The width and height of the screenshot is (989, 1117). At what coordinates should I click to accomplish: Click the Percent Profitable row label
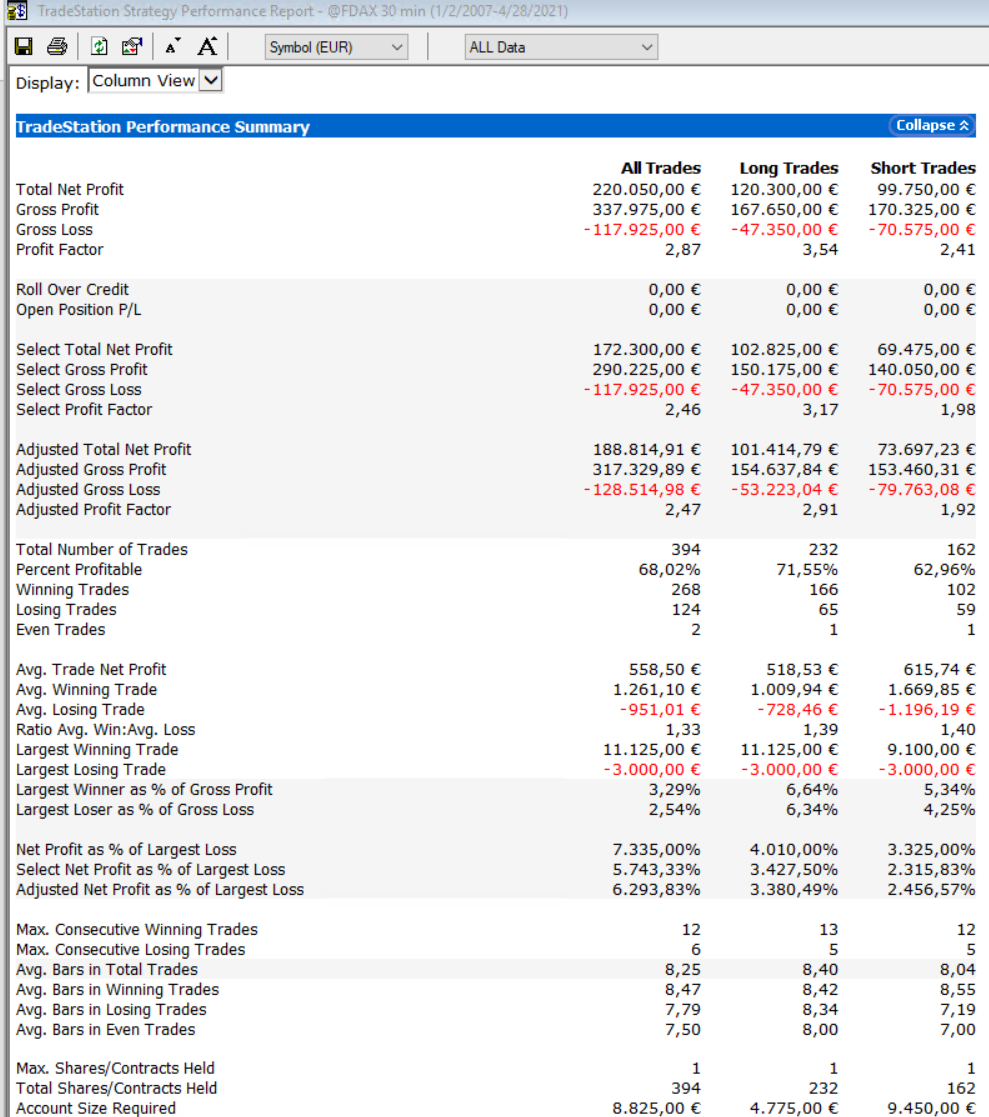pos(79,569)
